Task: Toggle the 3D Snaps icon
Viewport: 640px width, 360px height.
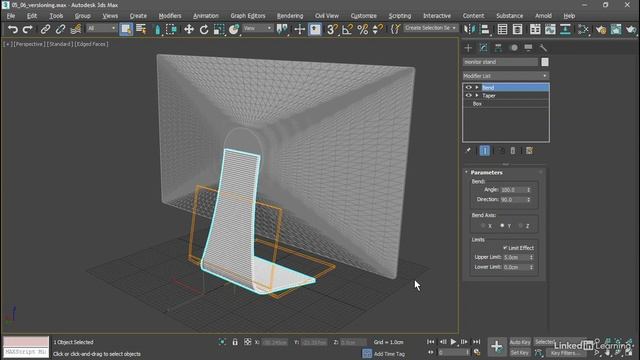Action: [332, 29]
